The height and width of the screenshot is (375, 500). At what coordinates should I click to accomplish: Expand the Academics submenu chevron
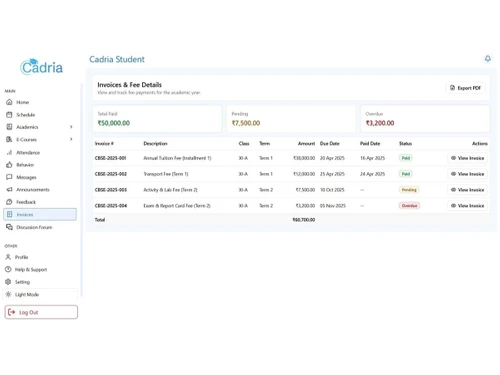[71, 127]
